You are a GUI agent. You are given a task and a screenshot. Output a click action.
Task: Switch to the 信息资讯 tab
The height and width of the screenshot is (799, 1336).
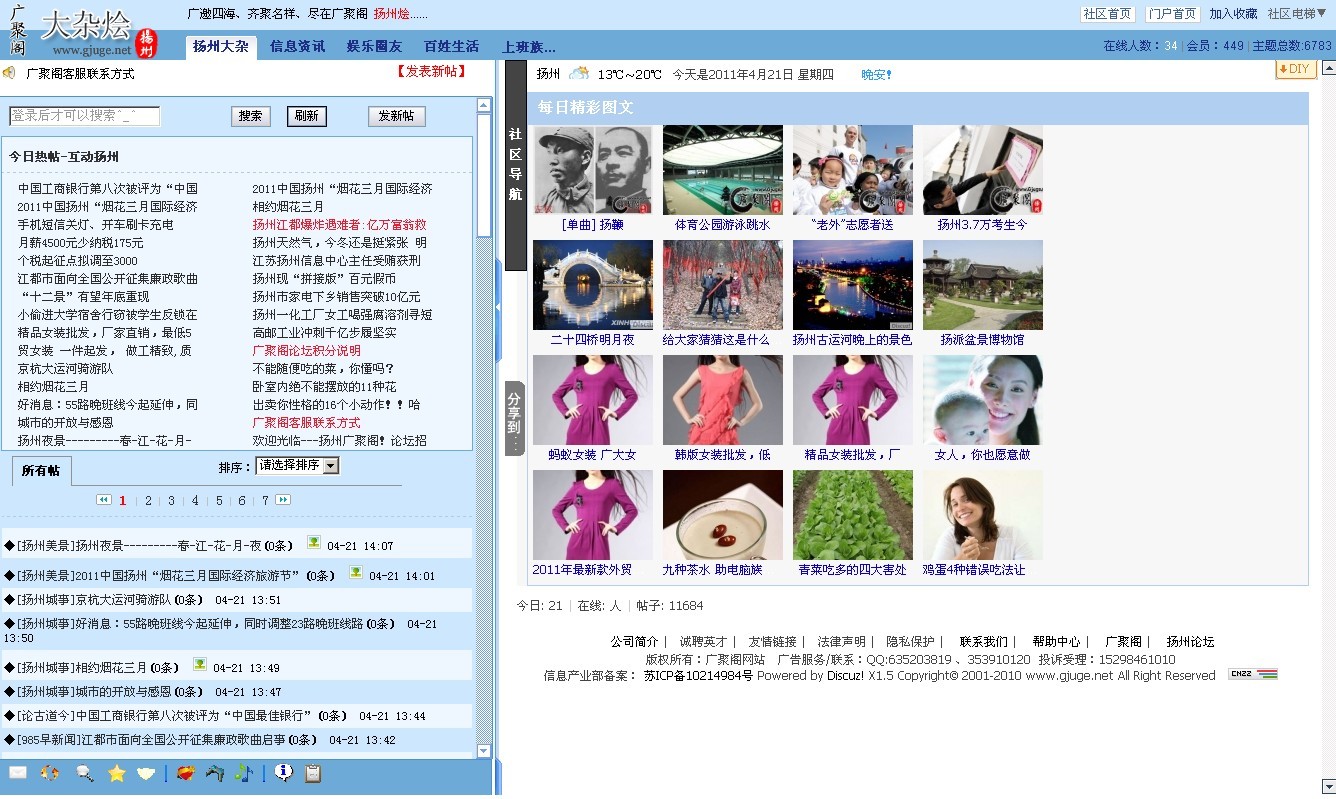point(297,47)
